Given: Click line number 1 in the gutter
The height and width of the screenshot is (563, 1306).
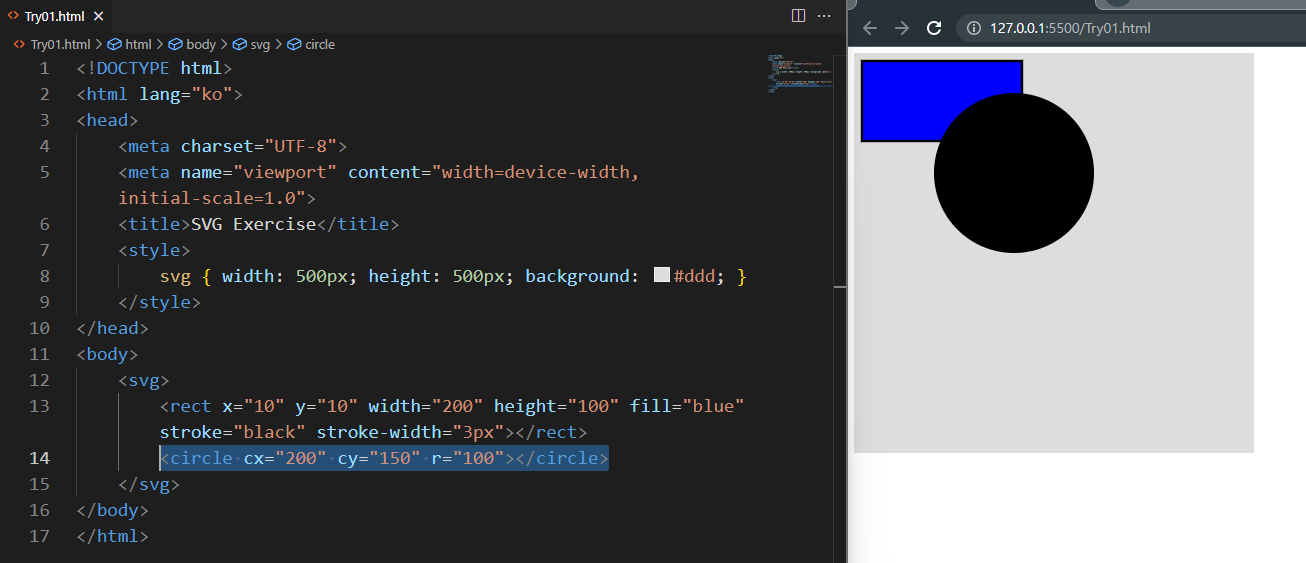Looking at the screenshot, I should [44, 68].
